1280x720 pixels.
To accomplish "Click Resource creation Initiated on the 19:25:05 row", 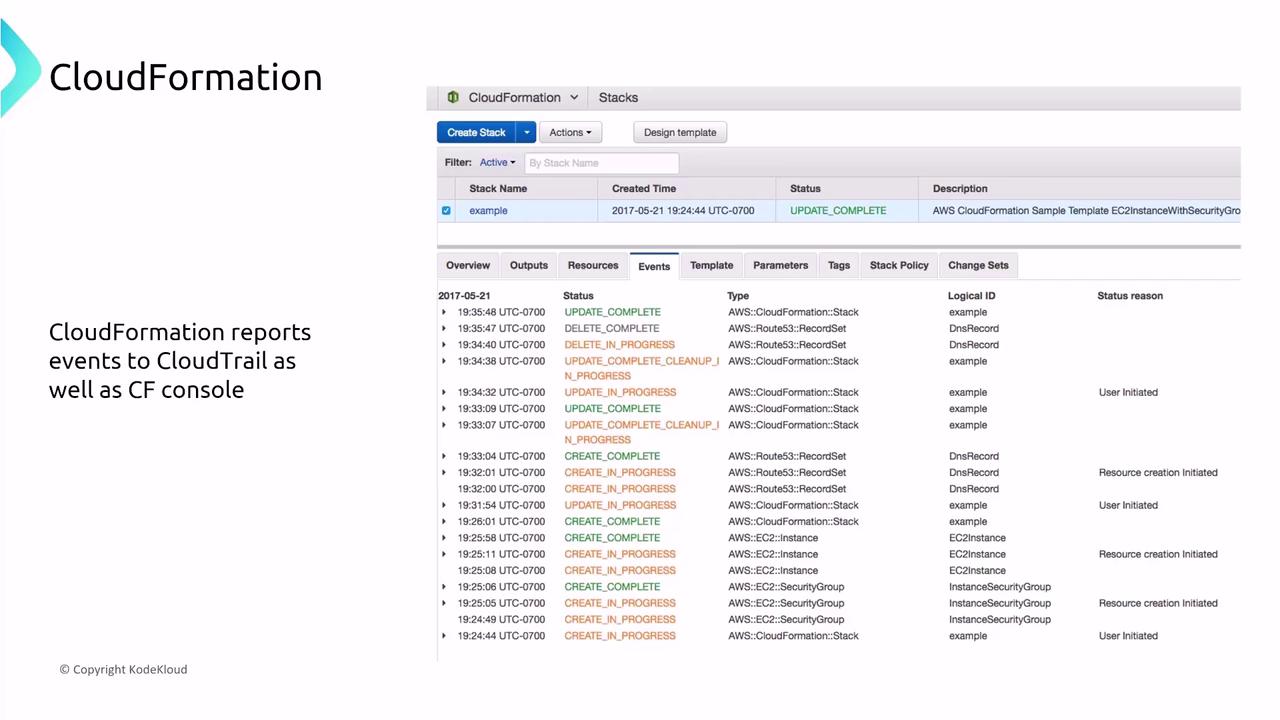I will [1158, 603].
